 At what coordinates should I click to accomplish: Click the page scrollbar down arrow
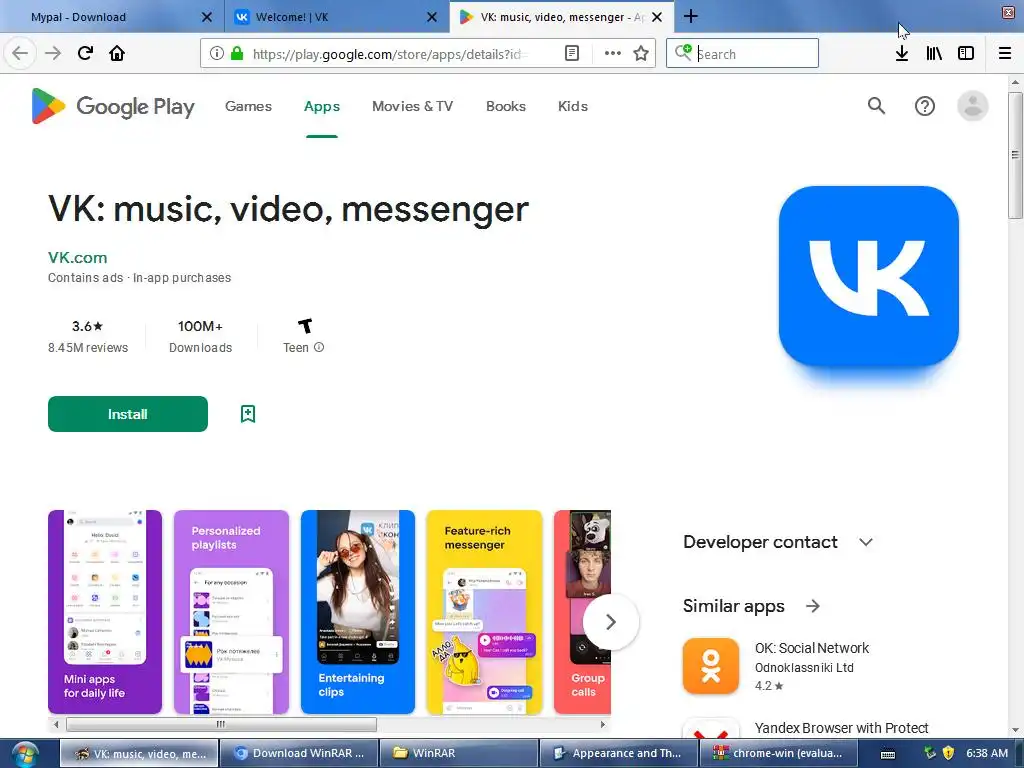(x=1015, y=730)
